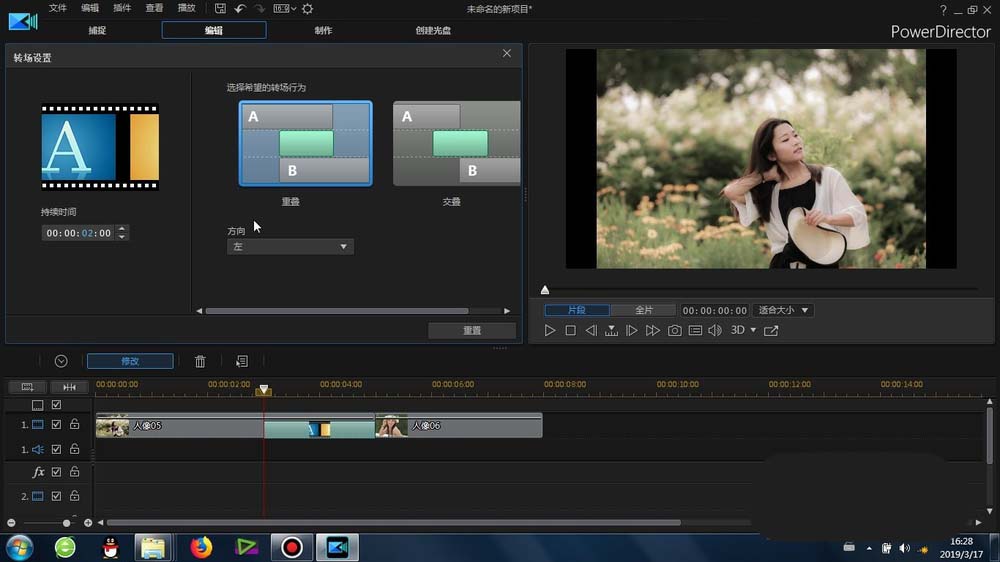Click the save project icon
This screenshot has height=562, width=1000.
(x=220, y=8)
